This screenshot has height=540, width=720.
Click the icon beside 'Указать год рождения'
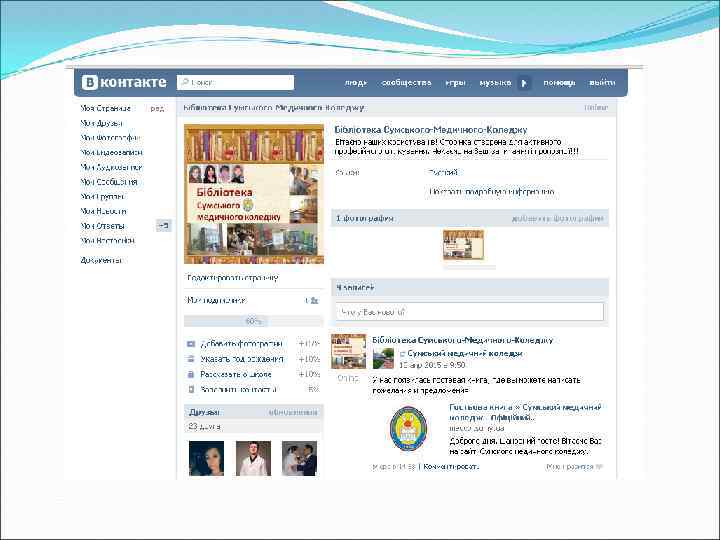[x=191, y=359]
